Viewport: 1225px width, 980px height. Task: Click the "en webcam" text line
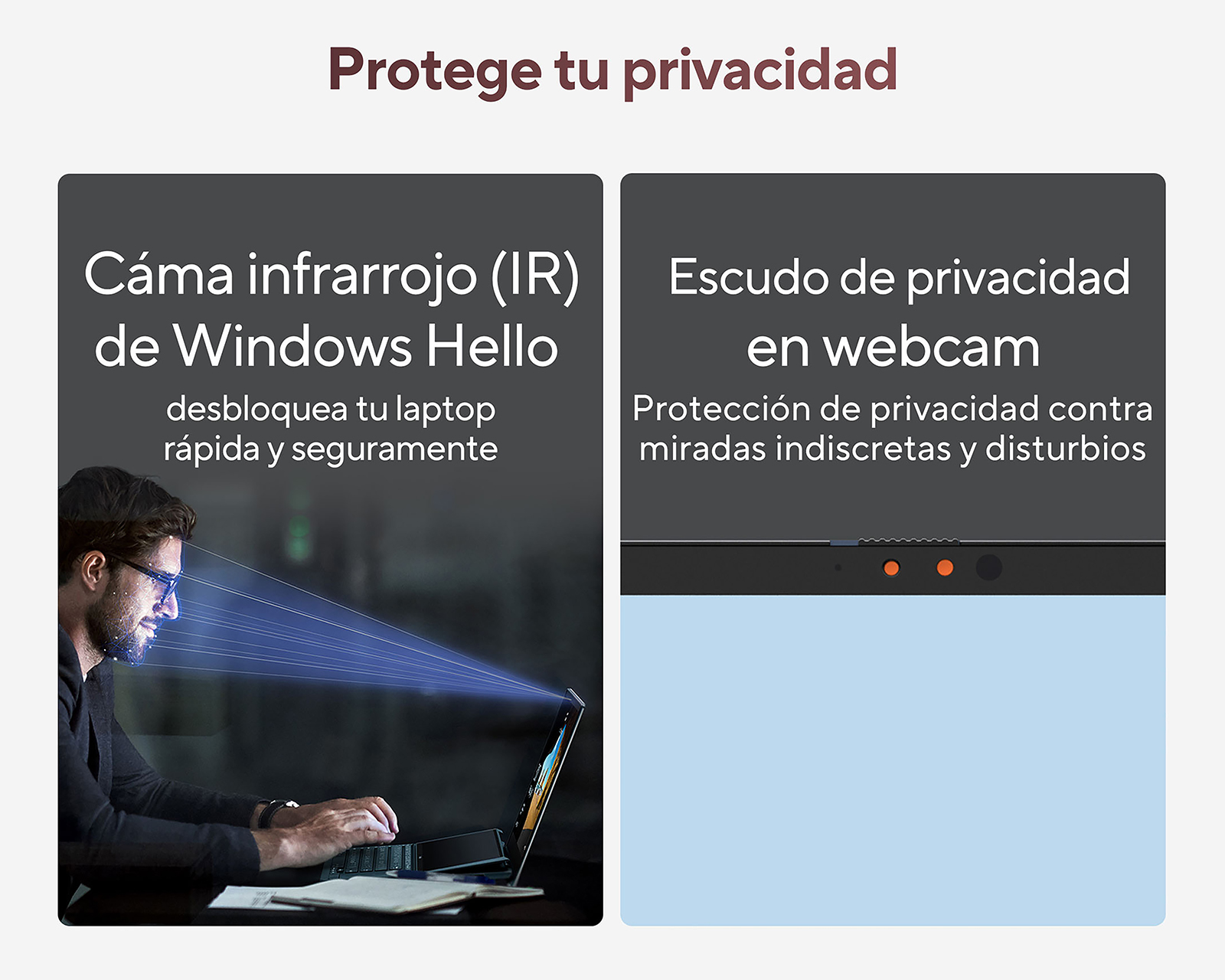(x=893, y=348)
